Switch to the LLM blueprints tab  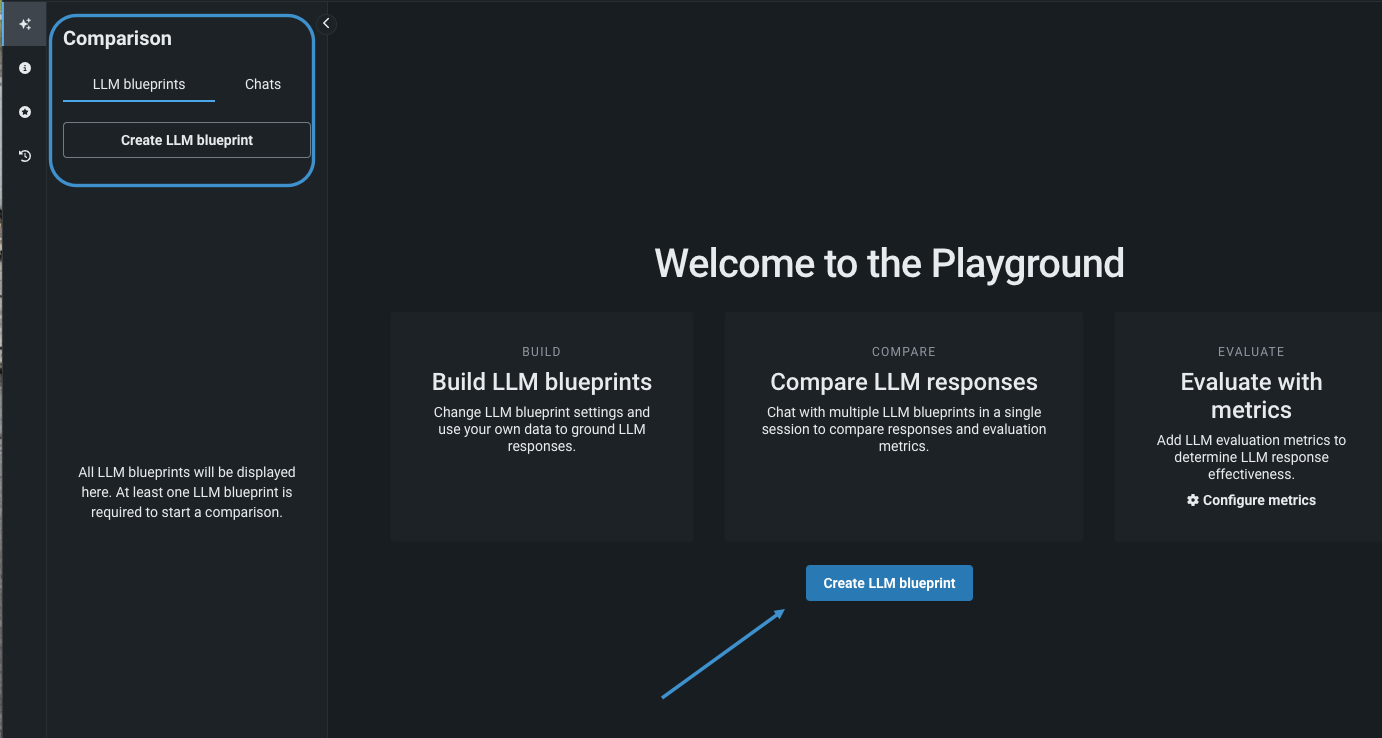[139, 85]
